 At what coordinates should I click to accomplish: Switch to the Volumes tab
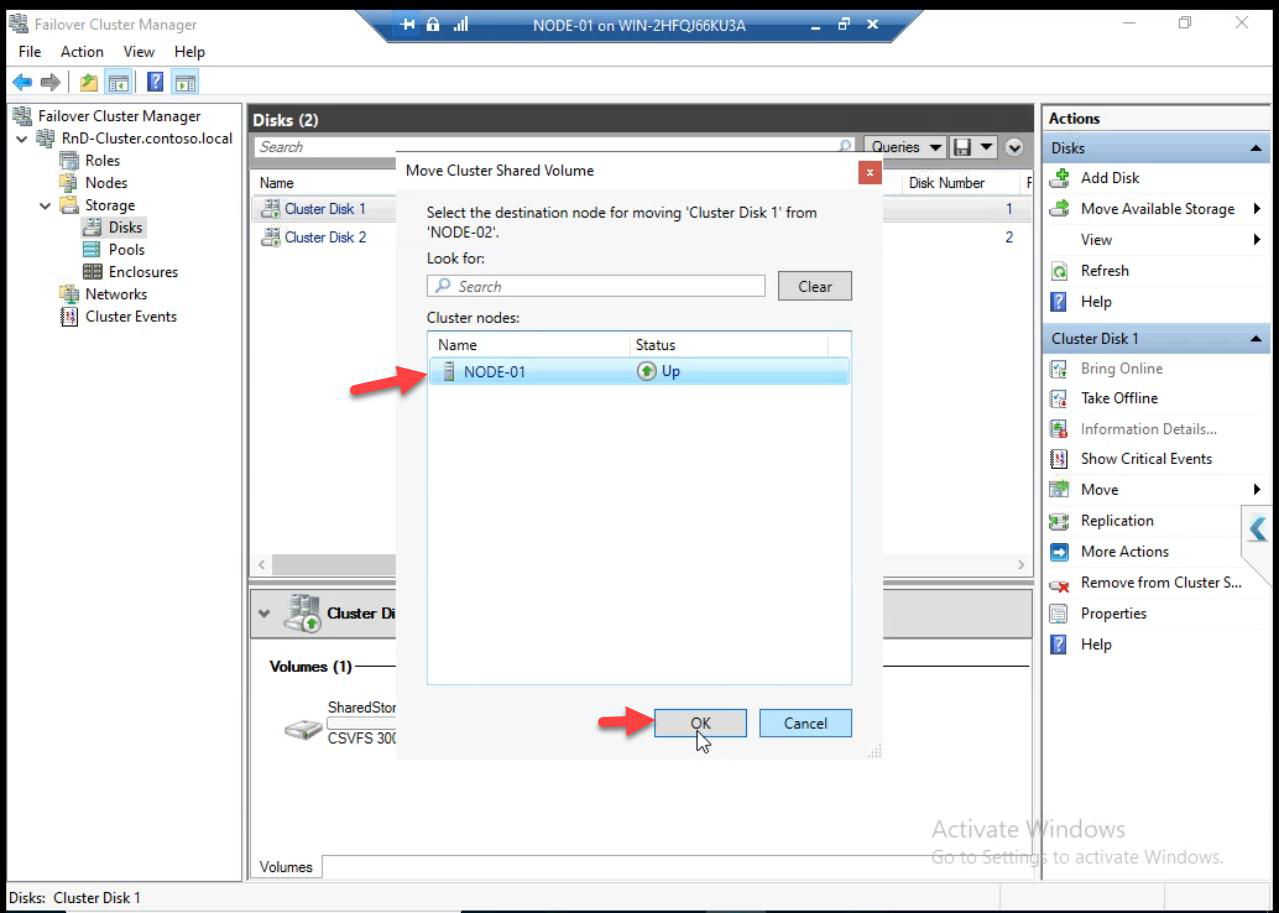pos(286,867)
